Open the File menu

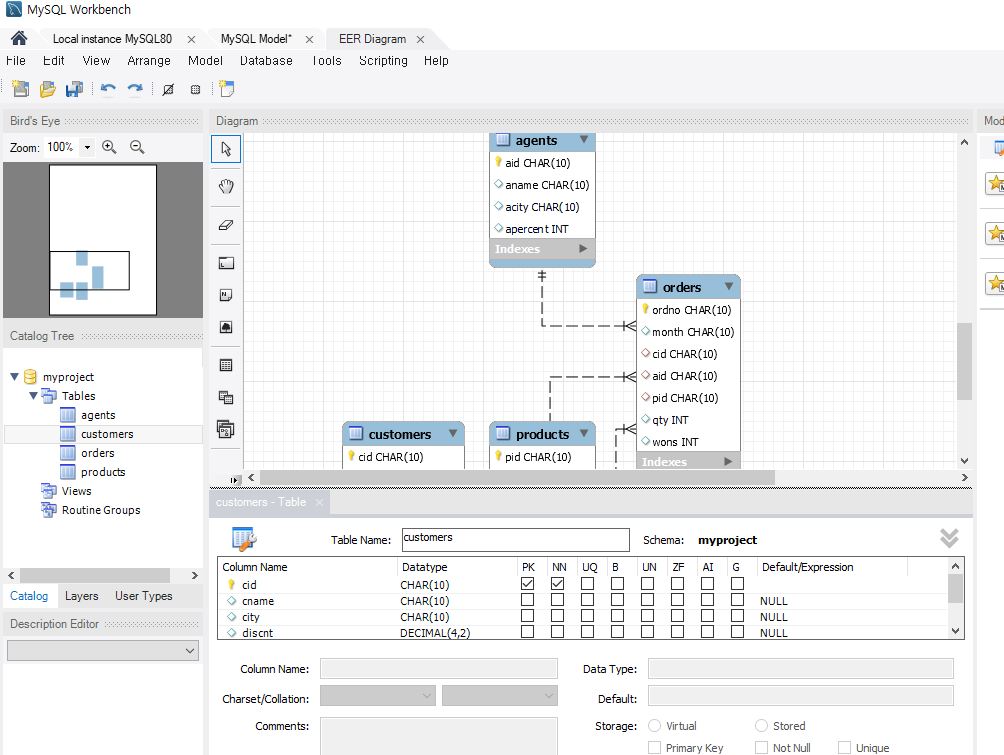click(x=16, y=61)
